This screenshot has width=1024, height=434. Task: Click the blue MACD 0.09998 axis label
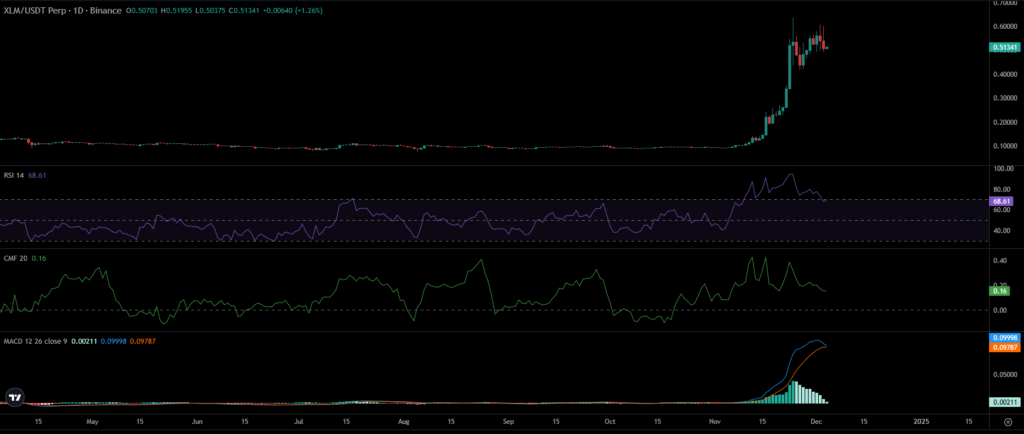pos(1006,338)
